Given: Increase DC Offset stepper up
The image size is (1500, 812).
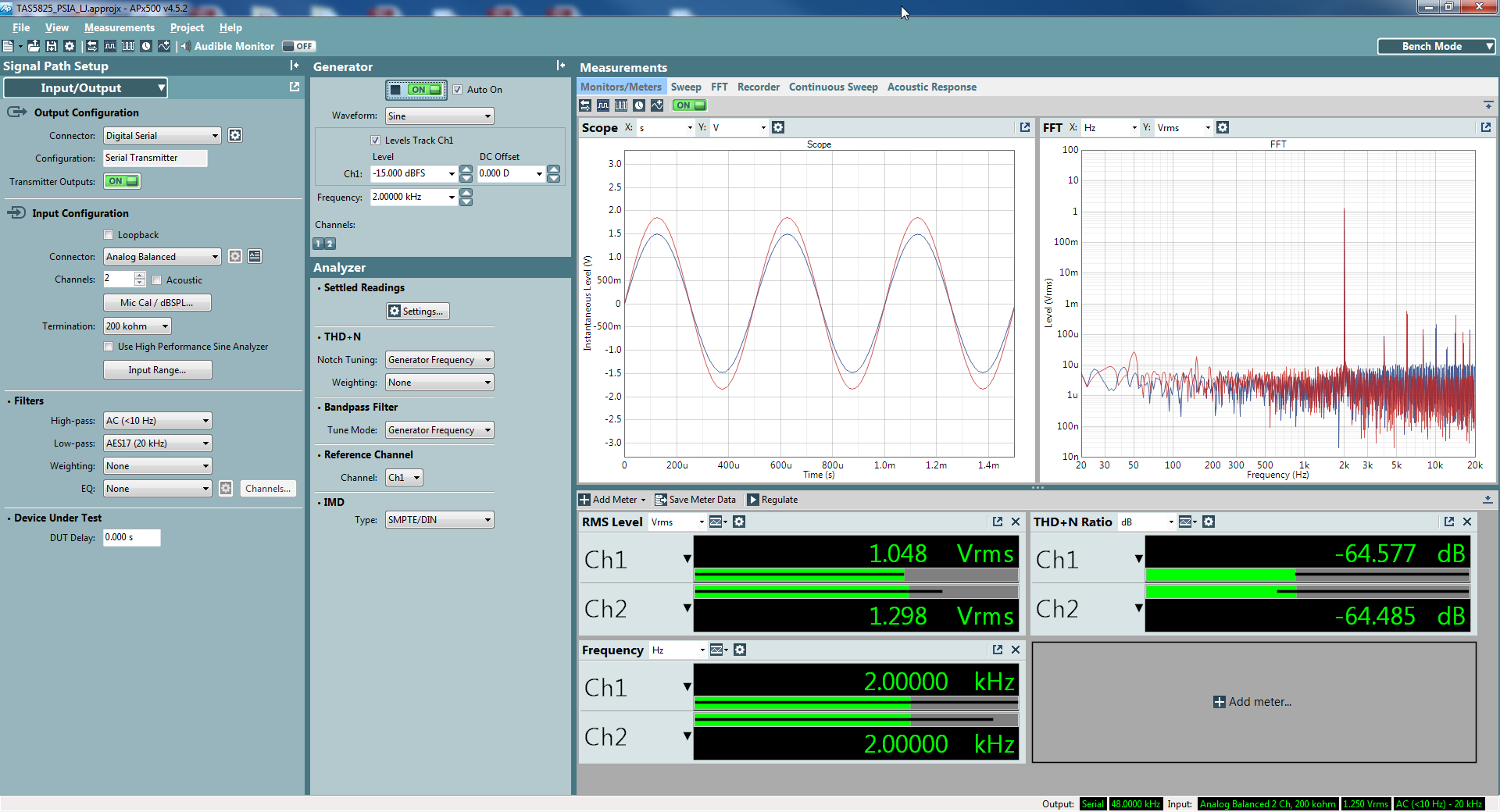Looking at the screenshot, I should pos(554,169).
